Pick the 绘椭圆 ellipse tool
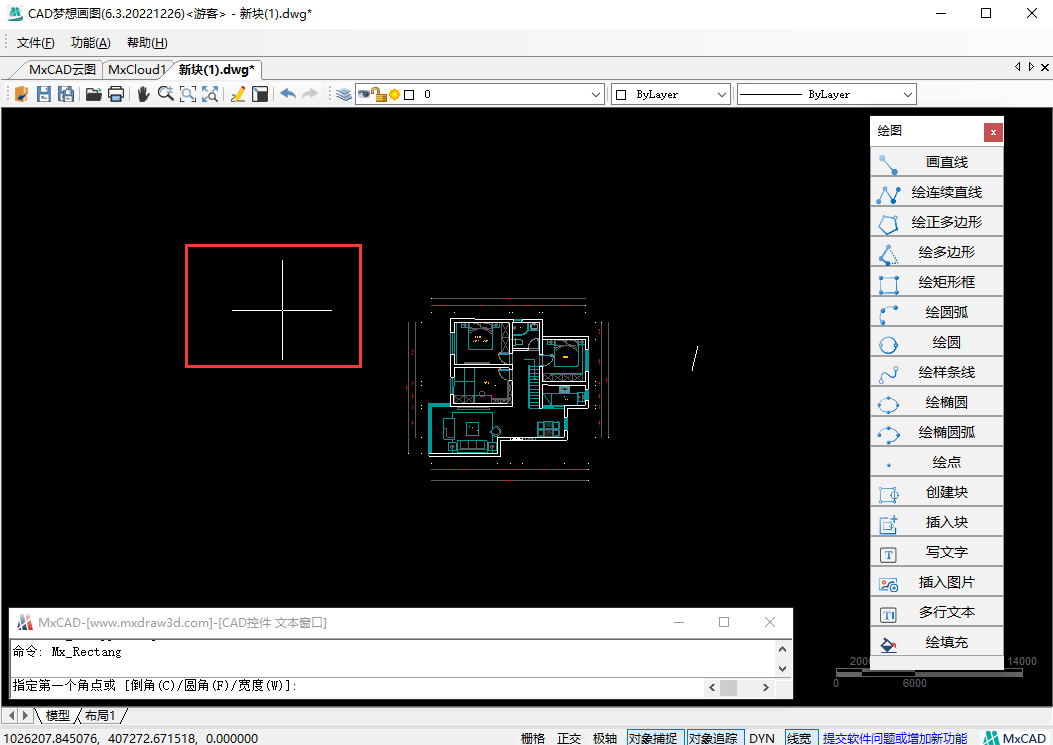 coord(937,402)
